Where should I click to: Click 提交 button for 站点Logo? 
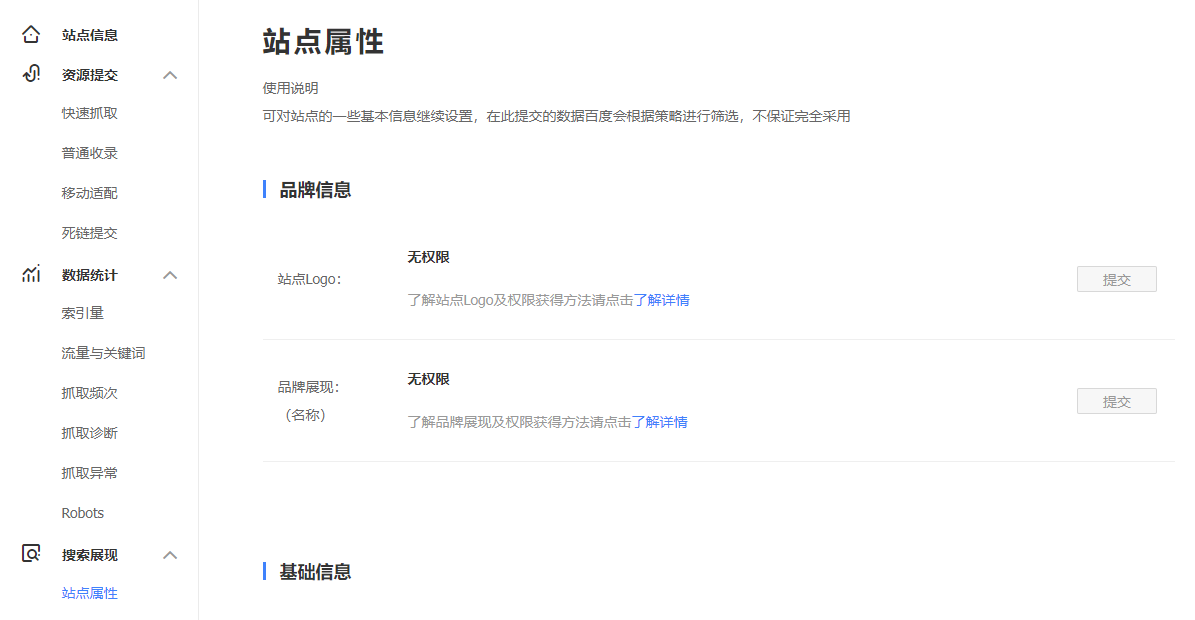[x=1116, y=280]
